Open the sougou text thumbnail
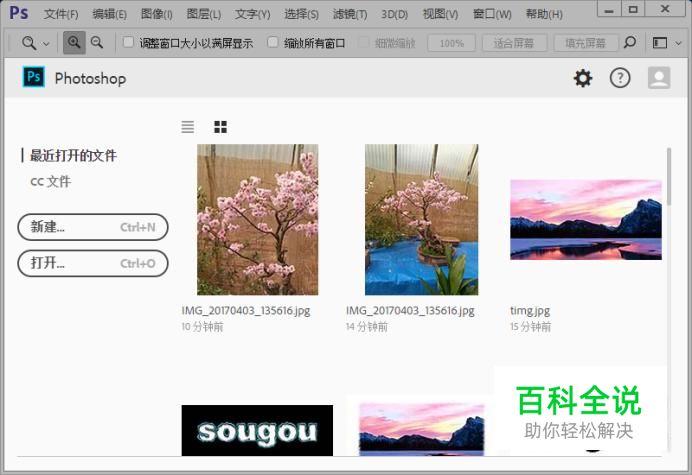 pyautogui.click(x=257, y=430)
